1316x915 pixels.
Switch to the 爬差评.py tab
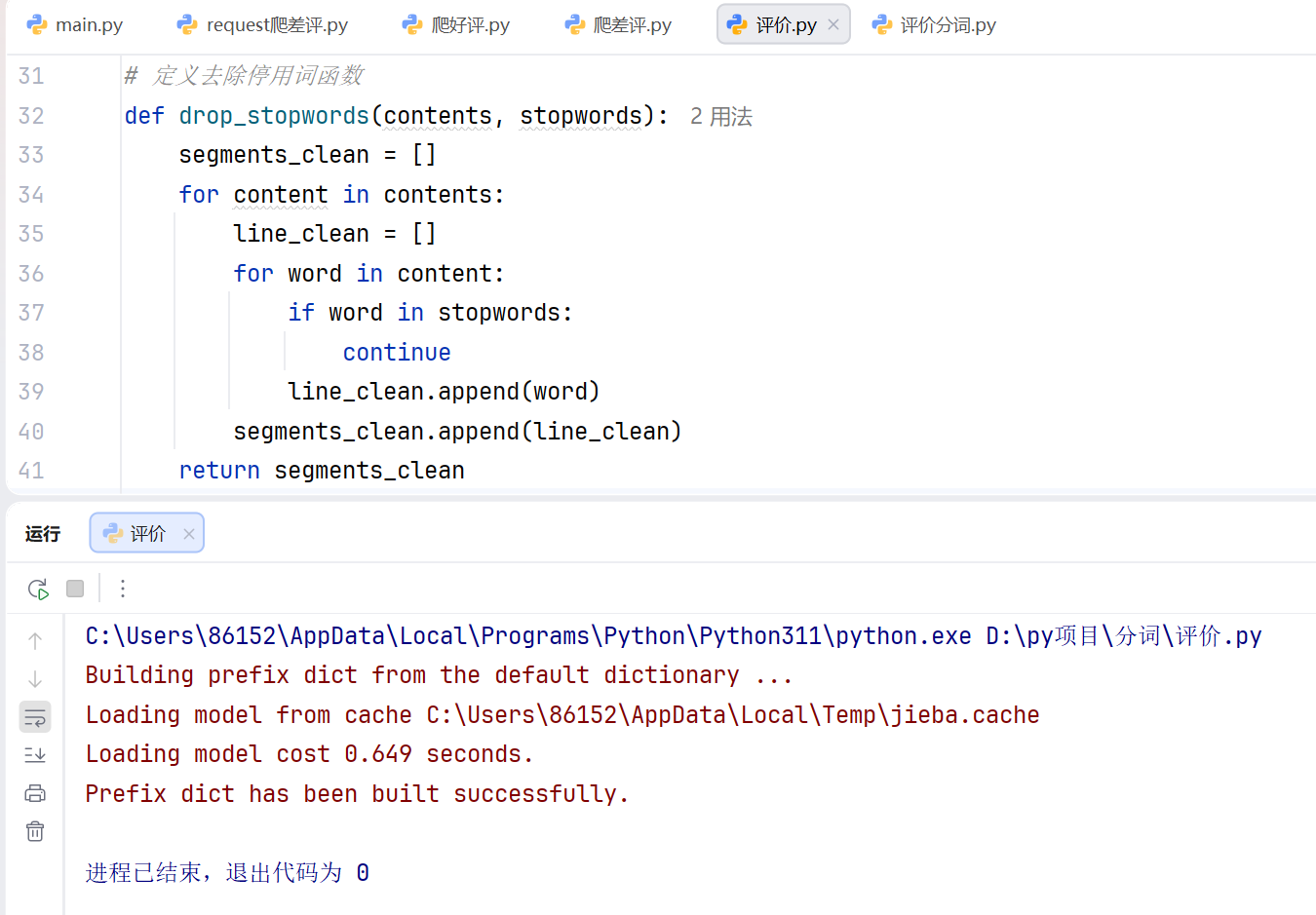coord(619,24)
